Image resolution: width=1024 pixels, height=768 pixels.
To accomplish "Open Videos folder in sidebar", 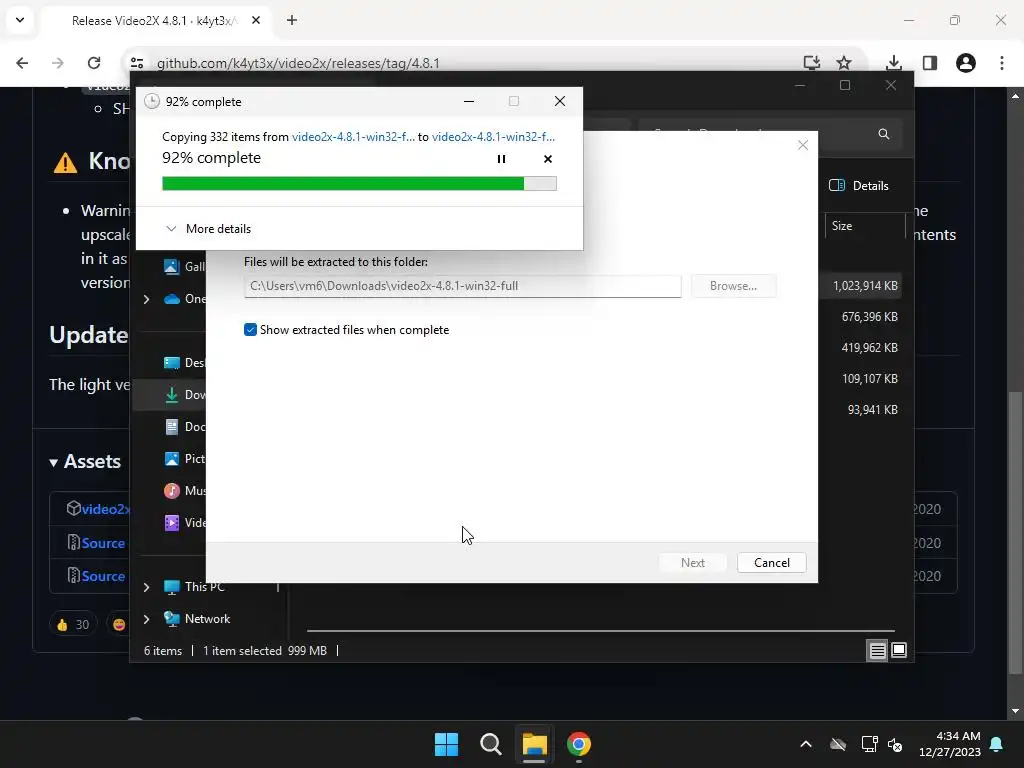I will (185, 522).
